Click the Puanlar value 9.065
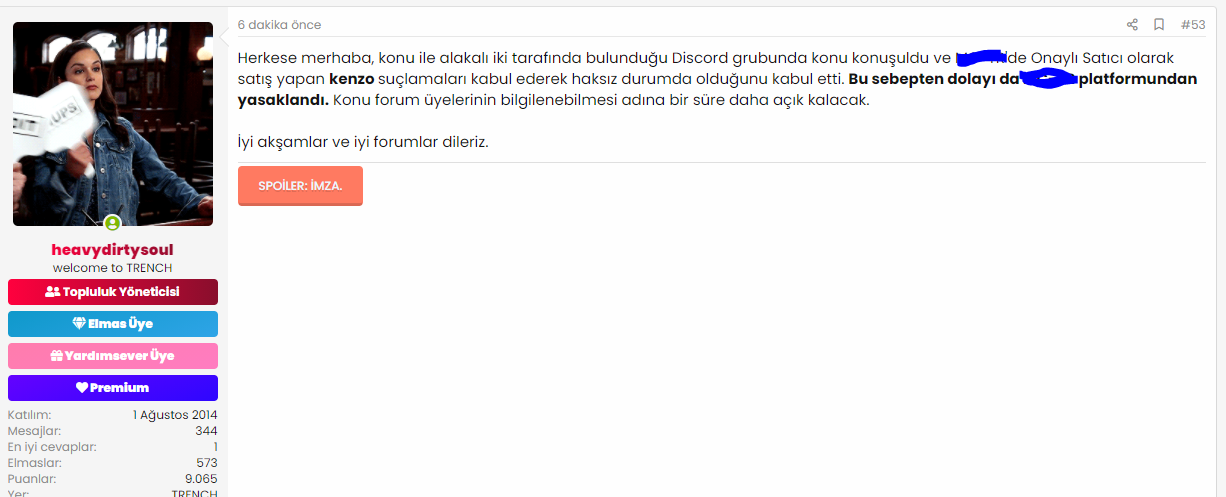Image resolution: width=1226 pixels, height=497 pixels. click(201, 479)
